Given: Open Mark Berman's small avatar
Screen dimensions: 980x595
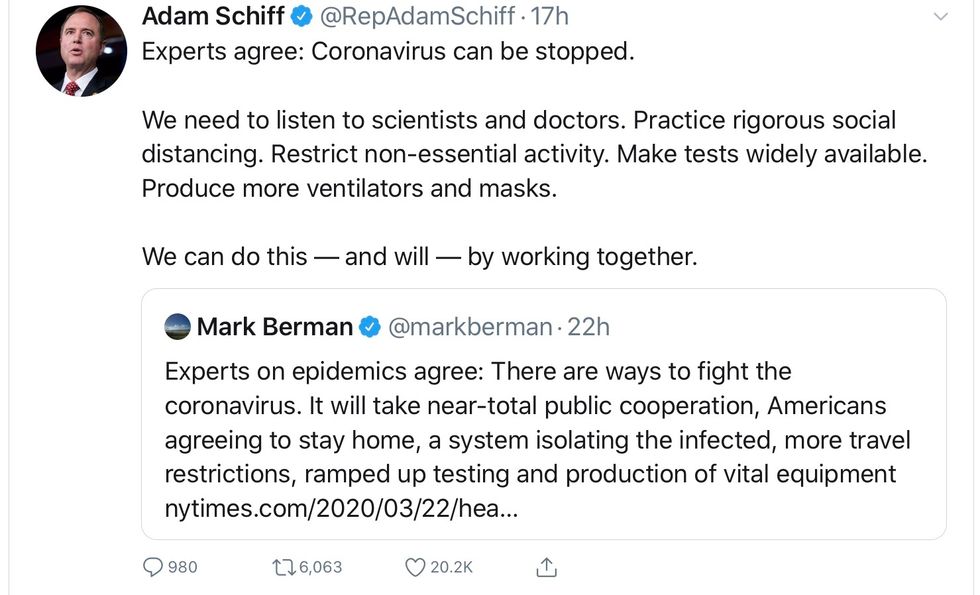Looking at the screenshot, I should 177,326.
